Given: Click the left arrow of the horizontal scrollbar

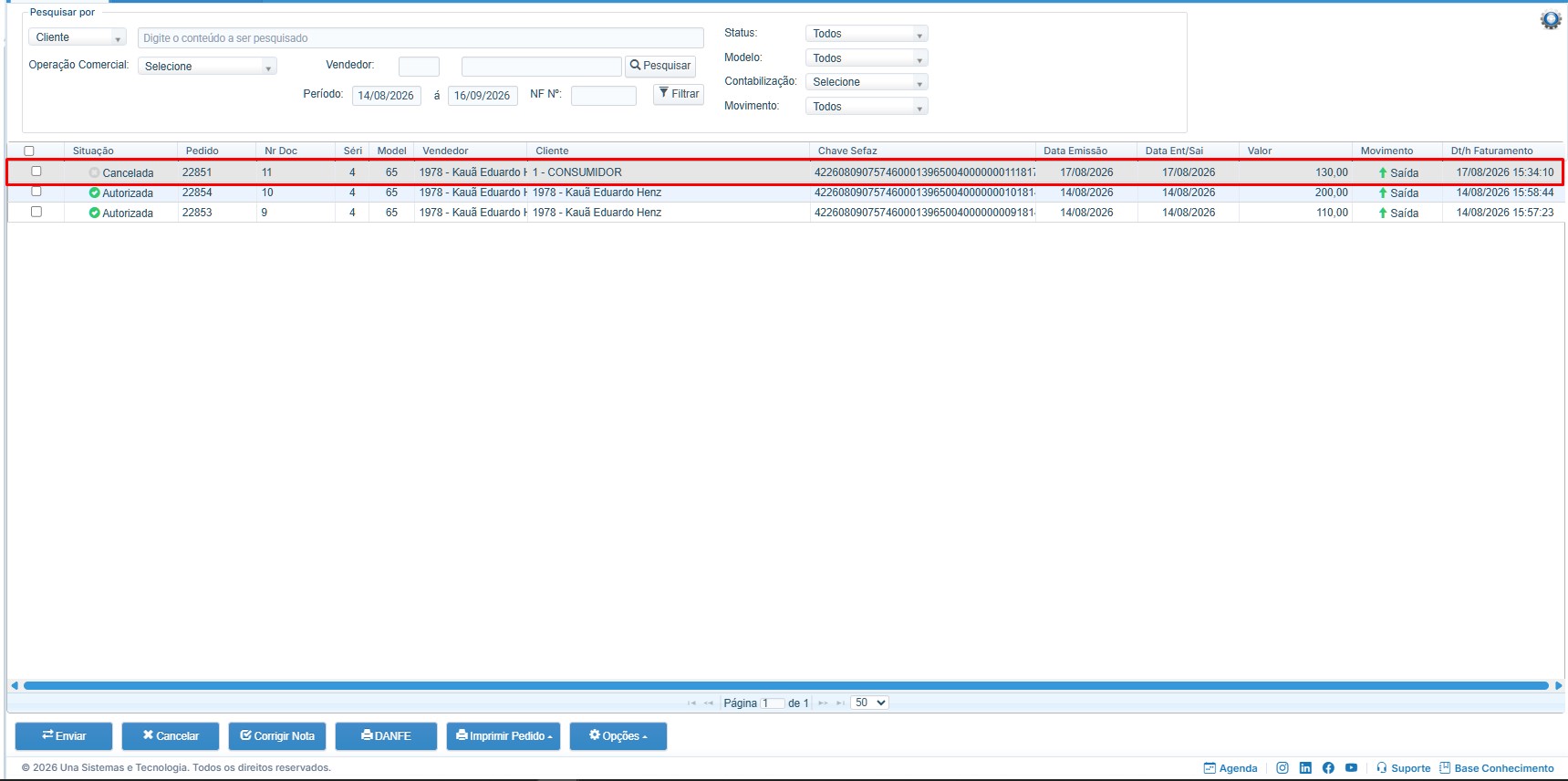Looking at the screenshot, I should (14, 685).
